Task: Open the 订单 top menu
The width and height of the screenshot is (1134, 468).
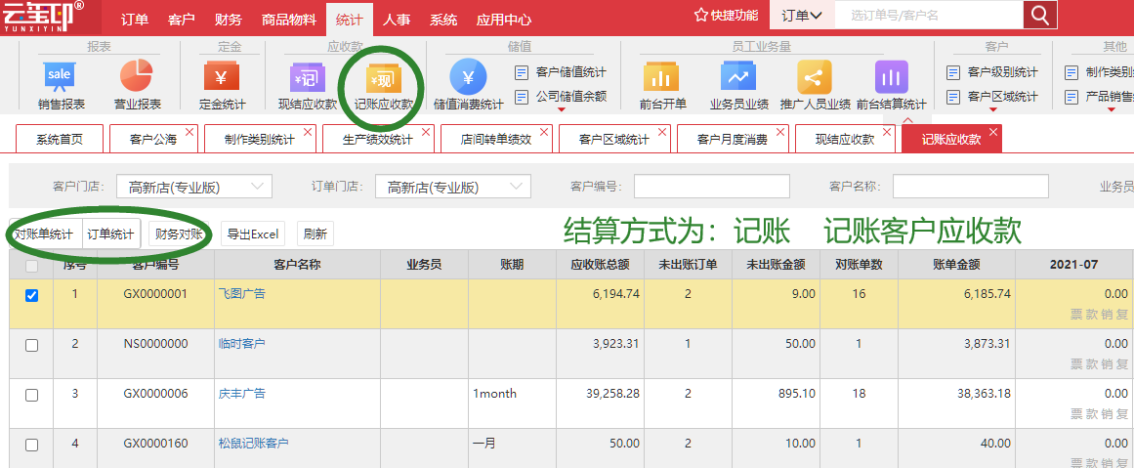Action: coord(135,20)
